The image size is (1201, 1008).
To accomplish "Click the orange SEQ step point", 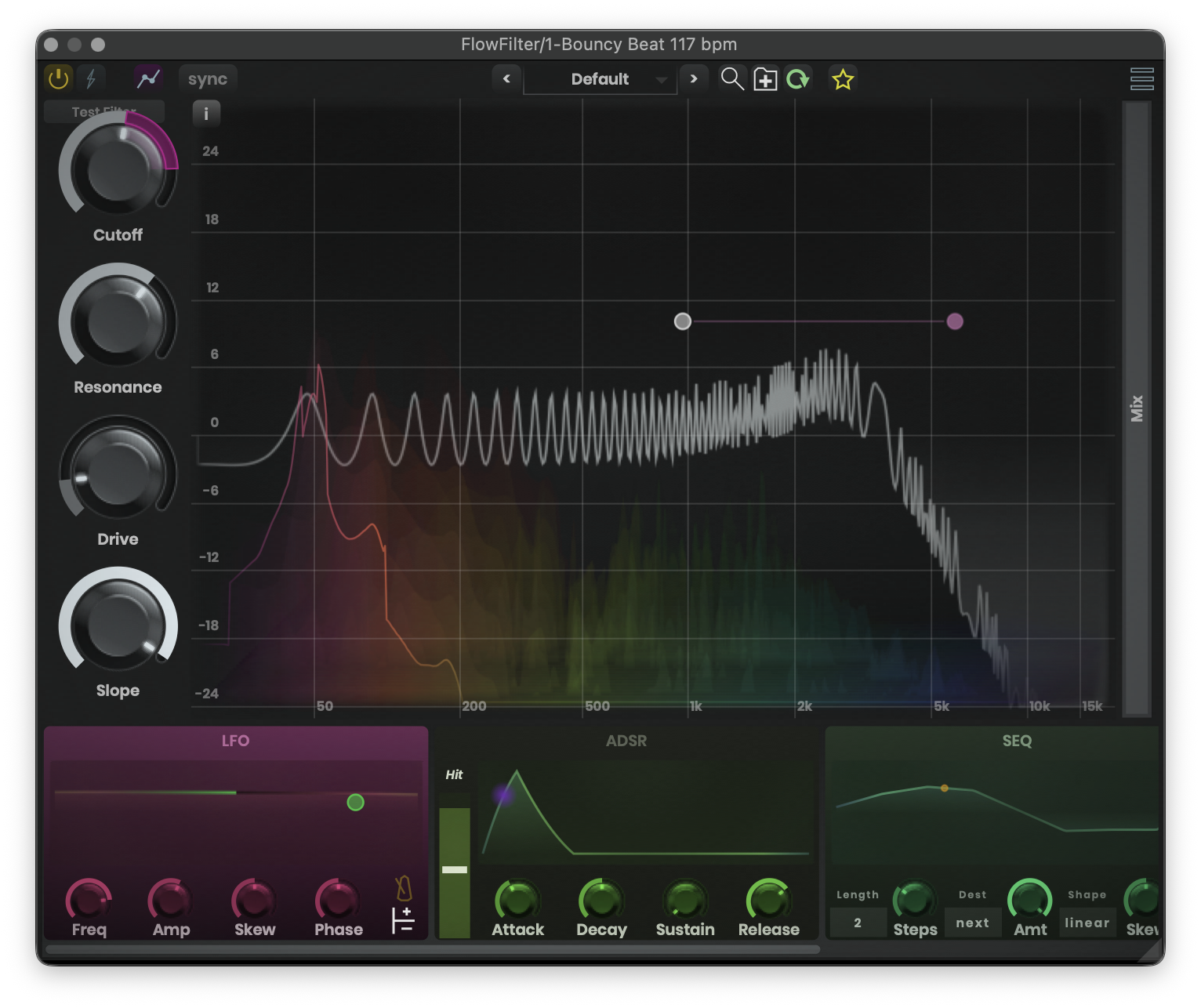I will tap(945, 789).
